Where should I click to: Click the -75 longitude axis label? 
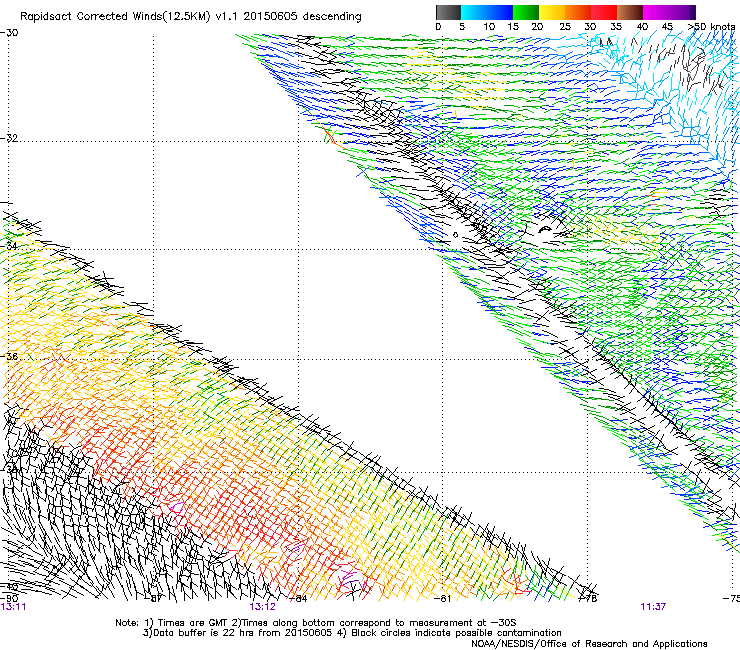(732, 598)
